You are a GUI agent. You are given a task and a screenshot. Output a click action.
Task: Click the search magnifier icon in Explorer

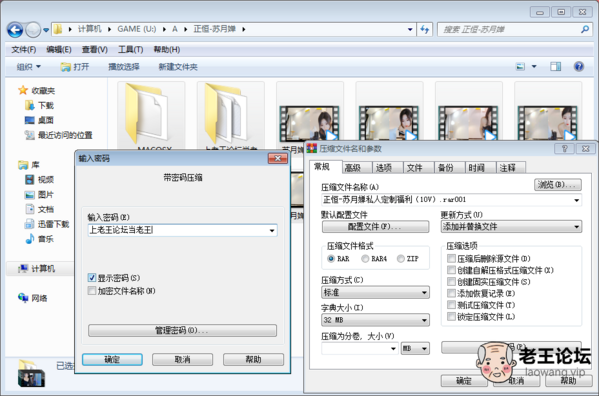pyautogui.click(x=584, y=29)
